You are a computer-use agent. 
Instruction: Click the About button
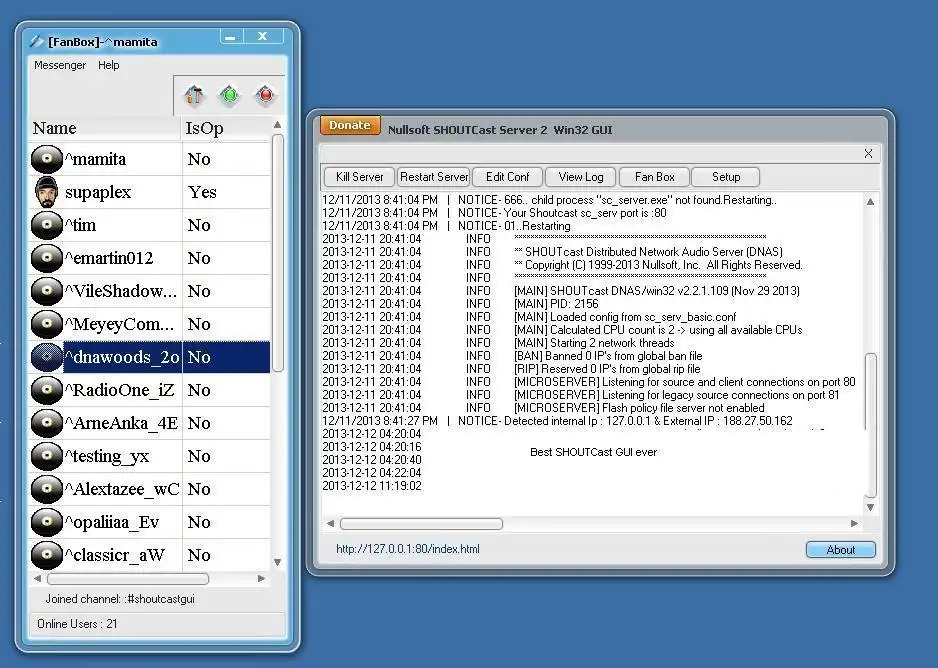point(840,550)
